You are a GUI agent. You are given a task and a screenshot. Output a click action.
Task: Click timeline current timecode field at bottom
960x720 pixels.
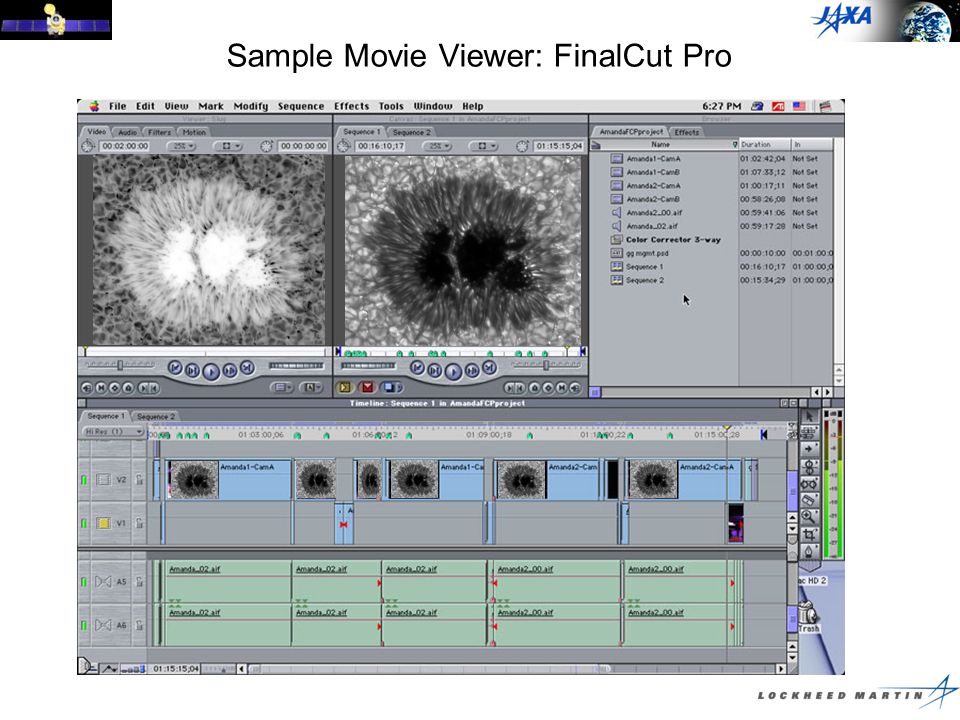[175, 669]
